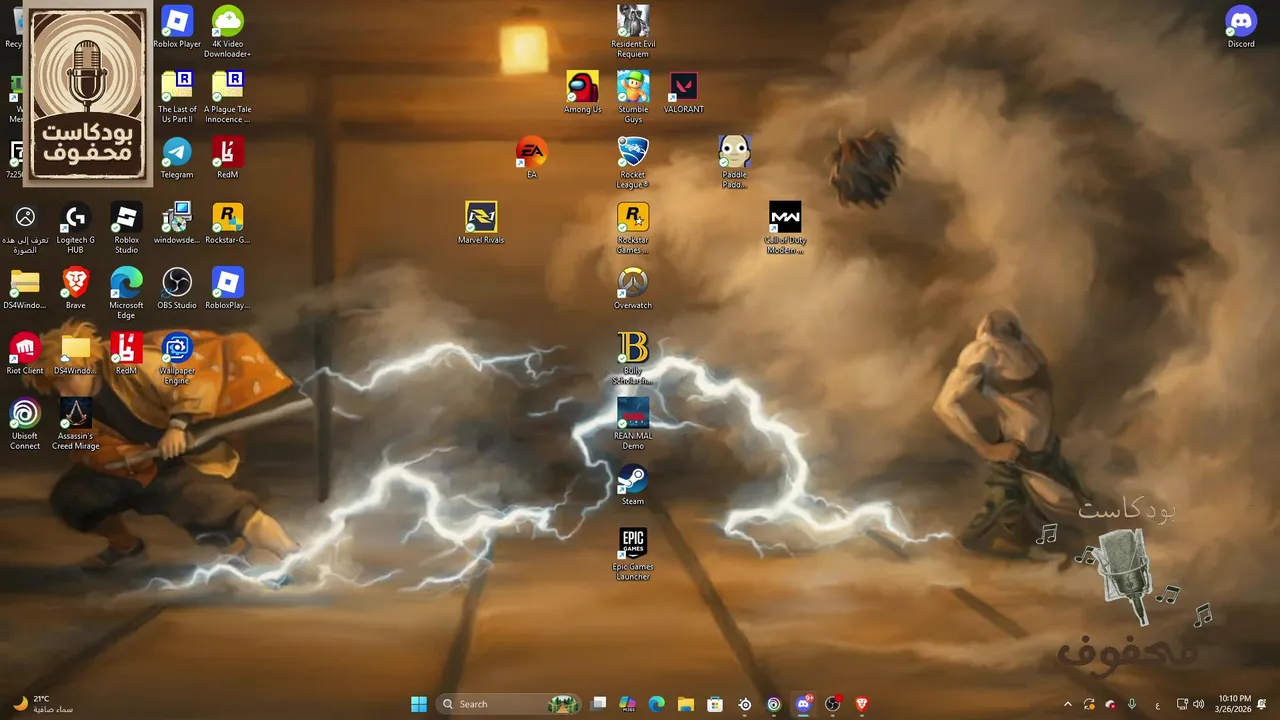Select the zipped DS4Windo... folder beside Brave
This screenshot has width=1280, height=720.
pyautogui.click(x=25, y=288)
